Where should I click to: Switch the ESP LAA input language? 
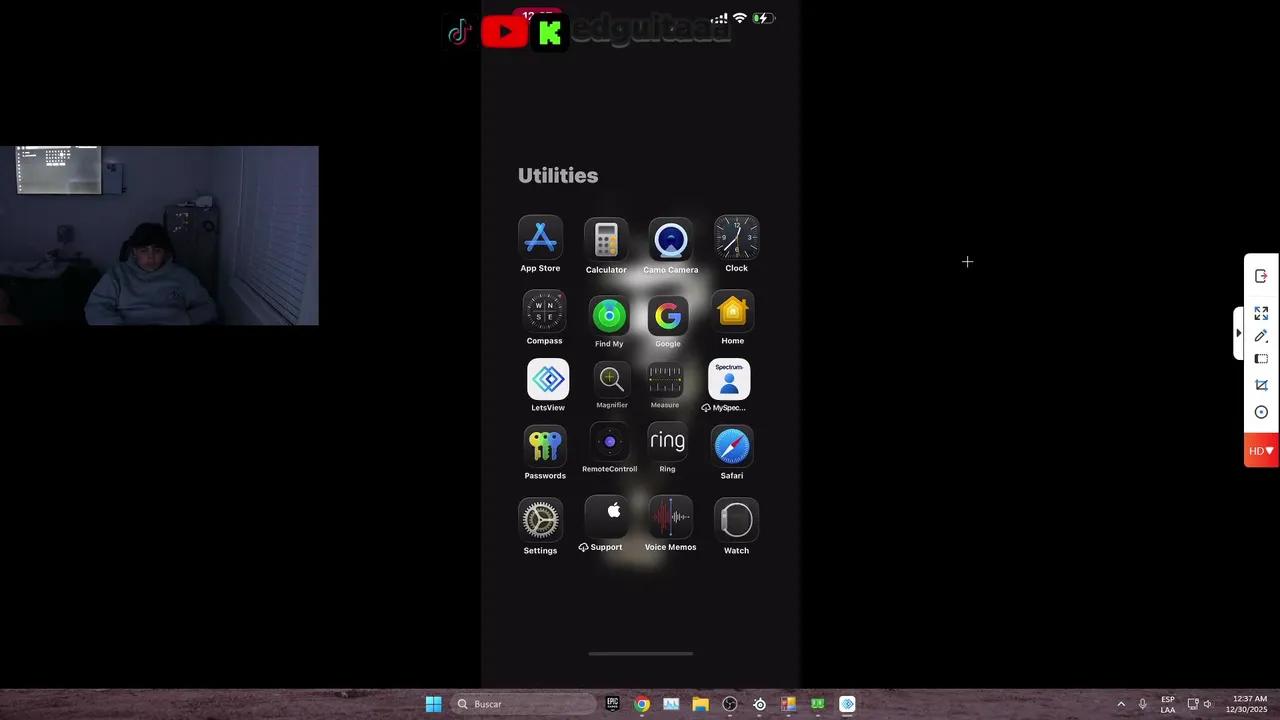[1168, 704]
